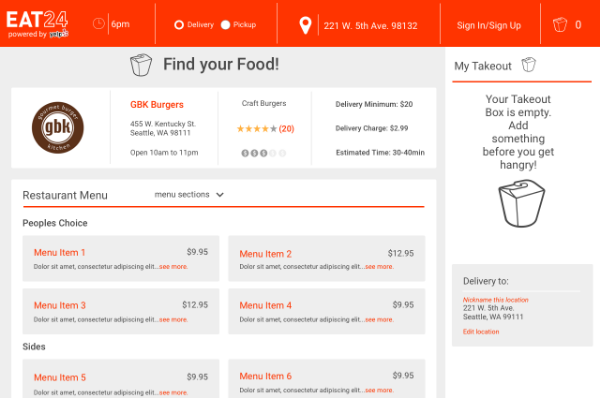
Task: Click the Estimated Time: 30-40min text
Action: [x=380, y=152]
